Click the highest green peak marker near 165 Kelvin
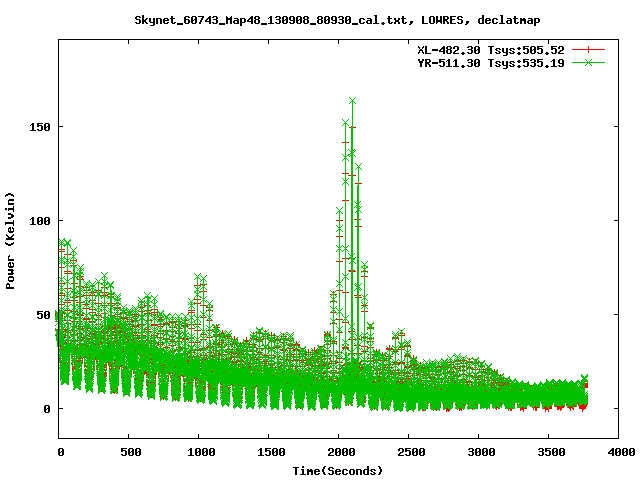The width and height of the screenshot is (640, 480). coord(352,100)
